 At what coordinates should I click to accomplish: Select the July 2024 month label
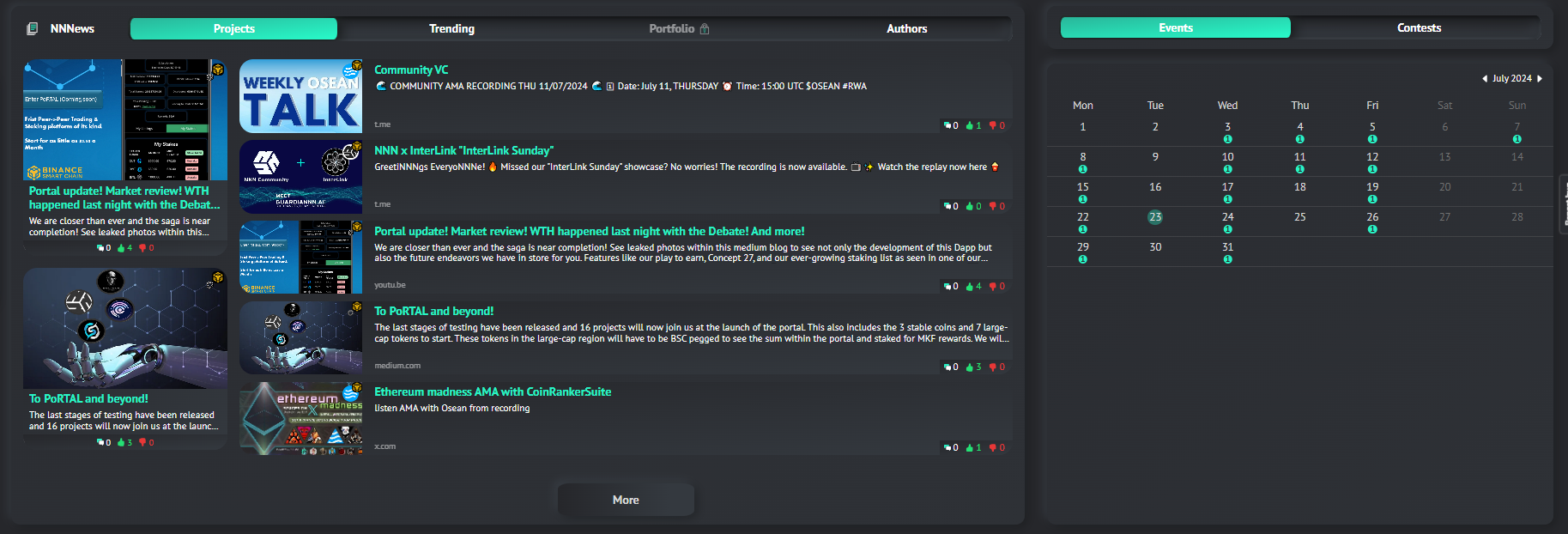click(1511, 78)
